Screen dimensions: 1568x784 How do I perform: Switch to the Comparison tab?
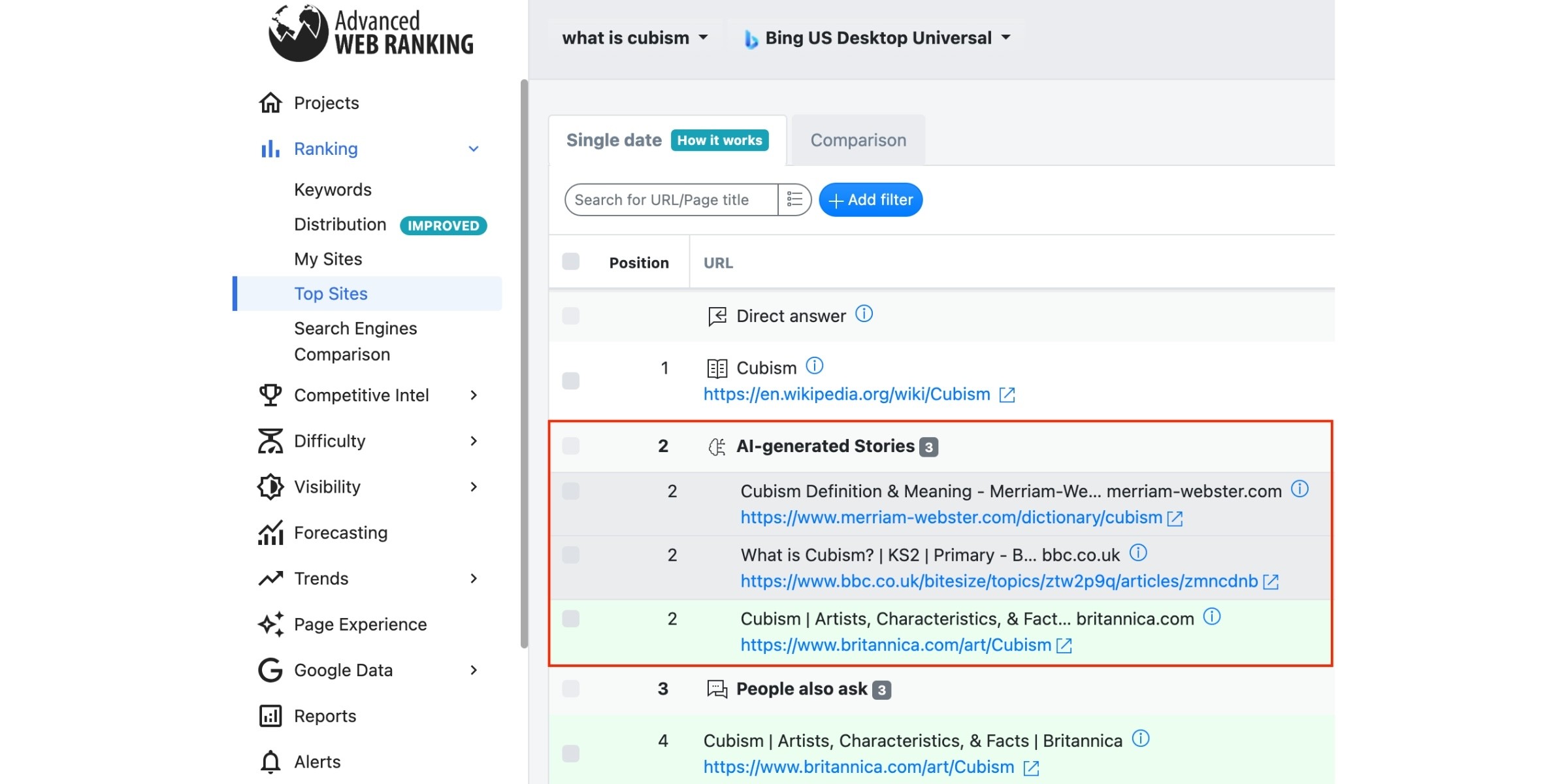click(858, 140)
